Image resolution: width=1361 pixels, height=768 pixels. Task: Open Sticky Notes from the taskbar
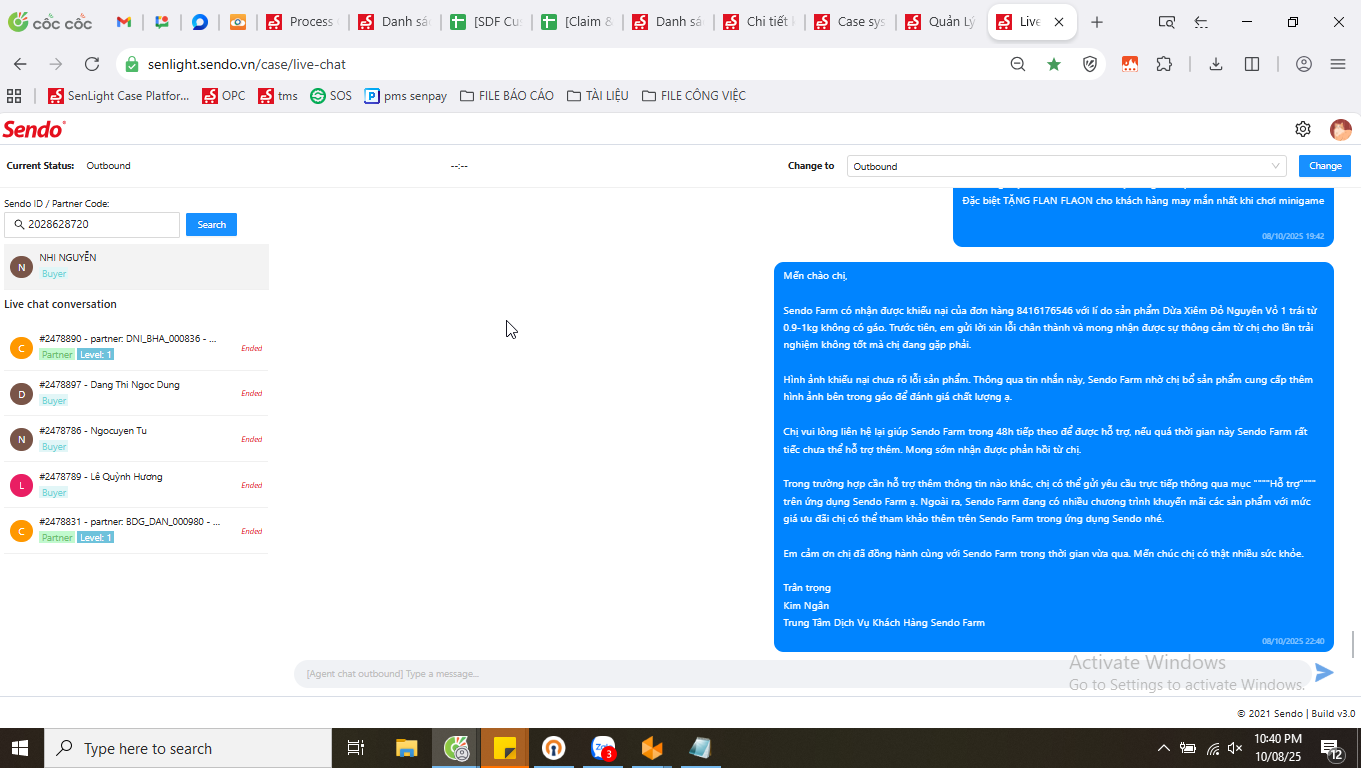pos(505,748)
